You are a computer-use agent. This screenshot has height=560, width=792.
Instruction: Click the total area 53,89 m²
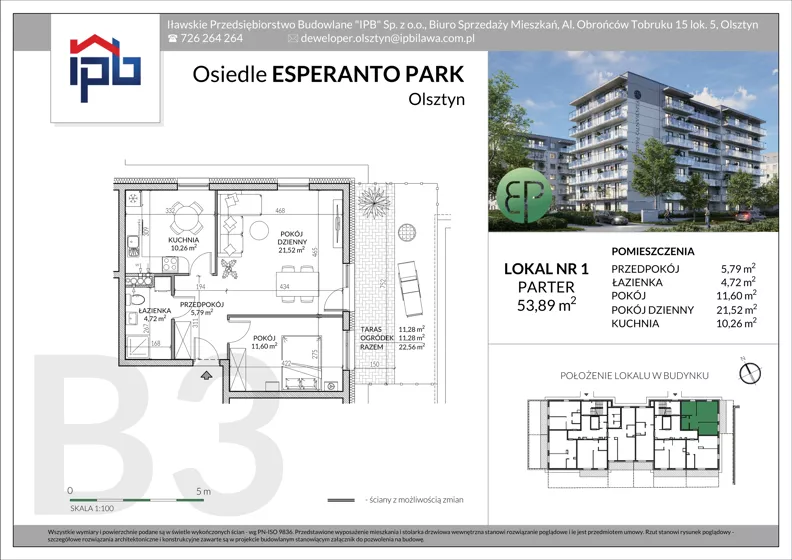point(547,305)
